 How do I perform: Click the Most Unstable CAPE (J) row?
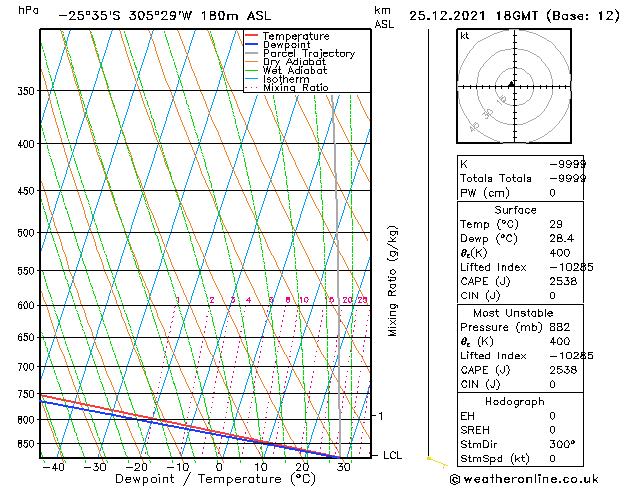[520, 370]
